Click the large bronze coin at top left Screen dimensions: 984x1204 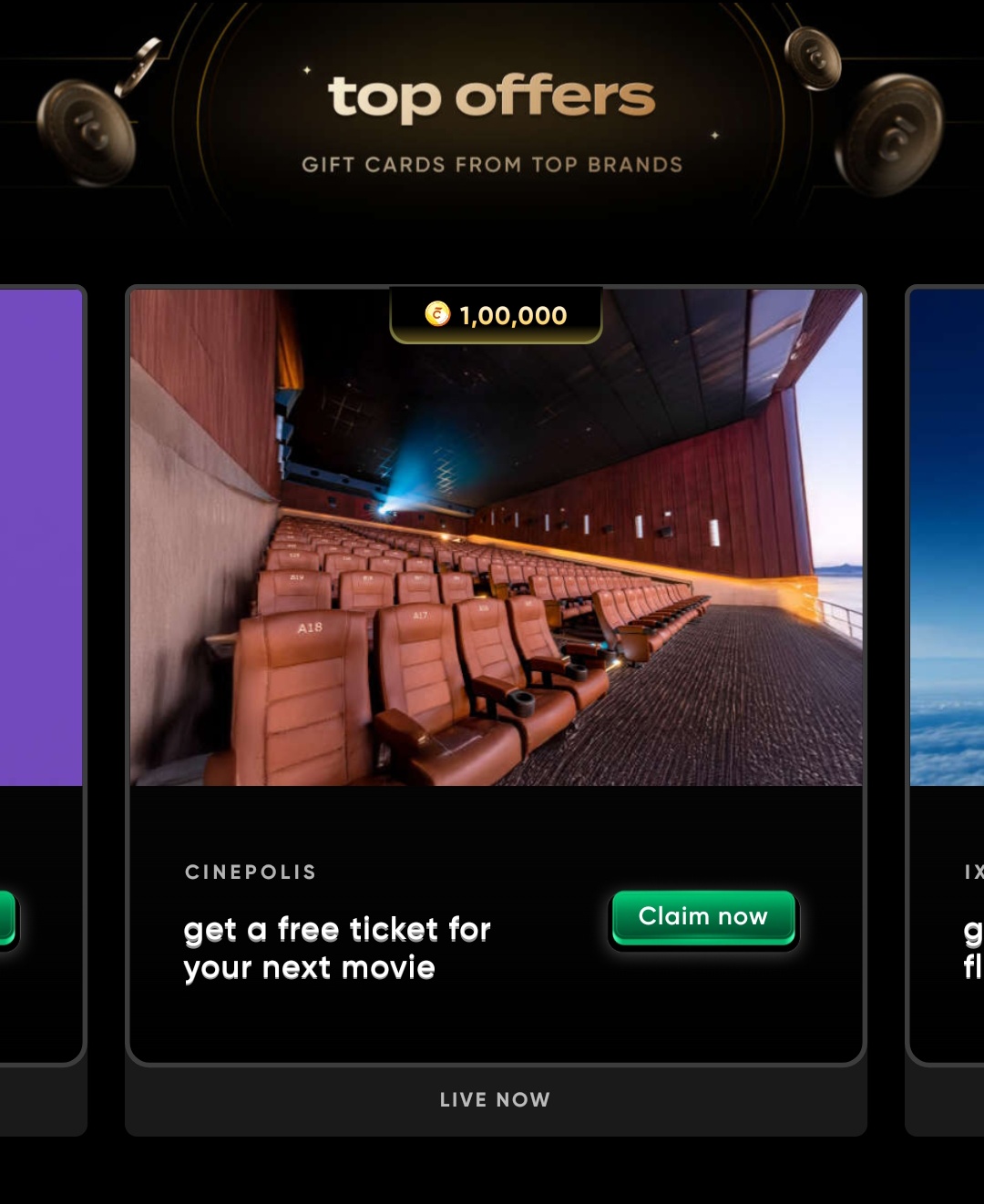[x=87, y=132]
